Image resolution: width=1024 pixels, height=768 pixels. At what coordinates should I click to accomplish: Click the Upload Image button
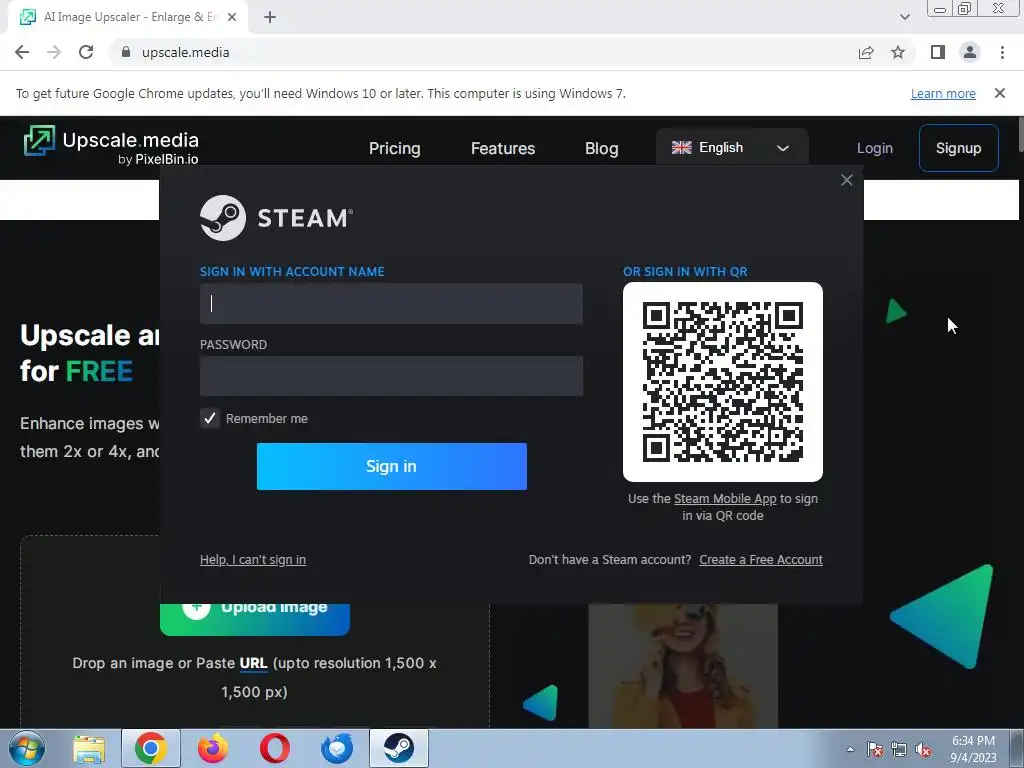[x=255, y=618]
